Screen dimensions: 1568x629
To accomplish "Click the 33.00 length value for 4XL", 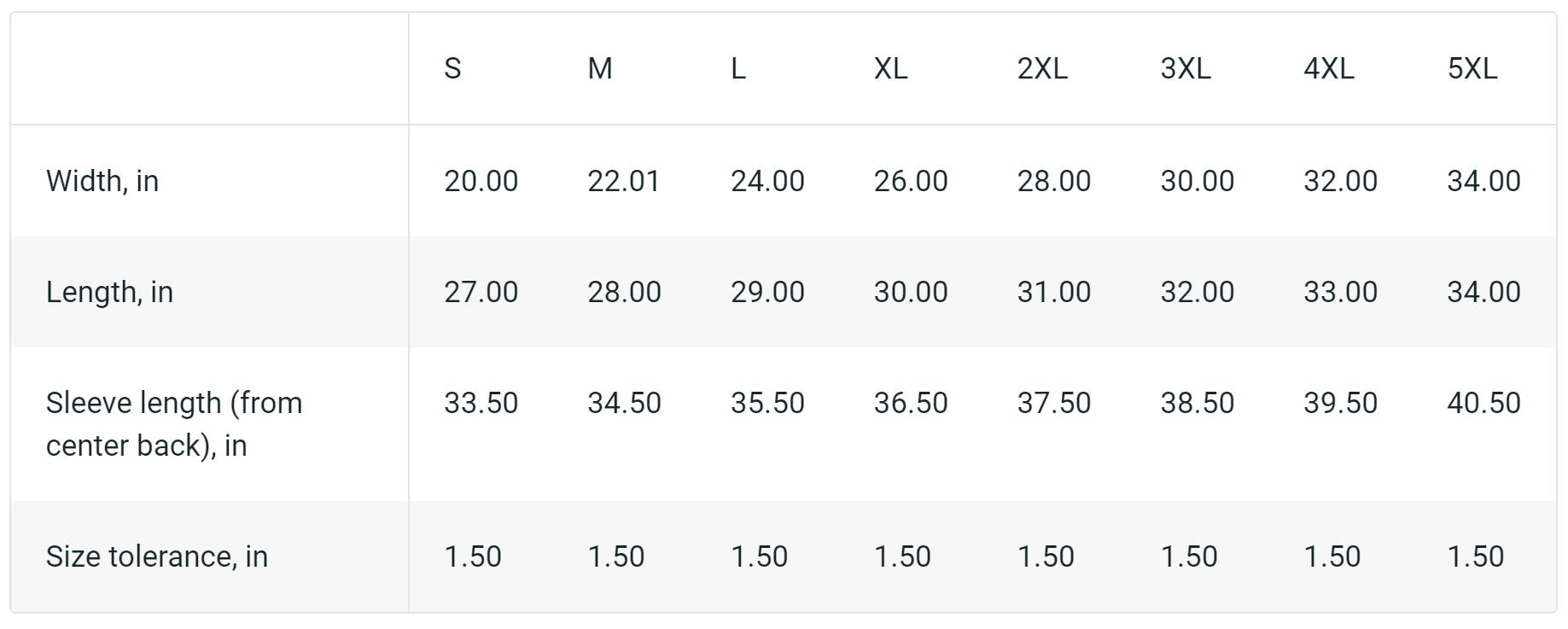I will point(1340,292).
